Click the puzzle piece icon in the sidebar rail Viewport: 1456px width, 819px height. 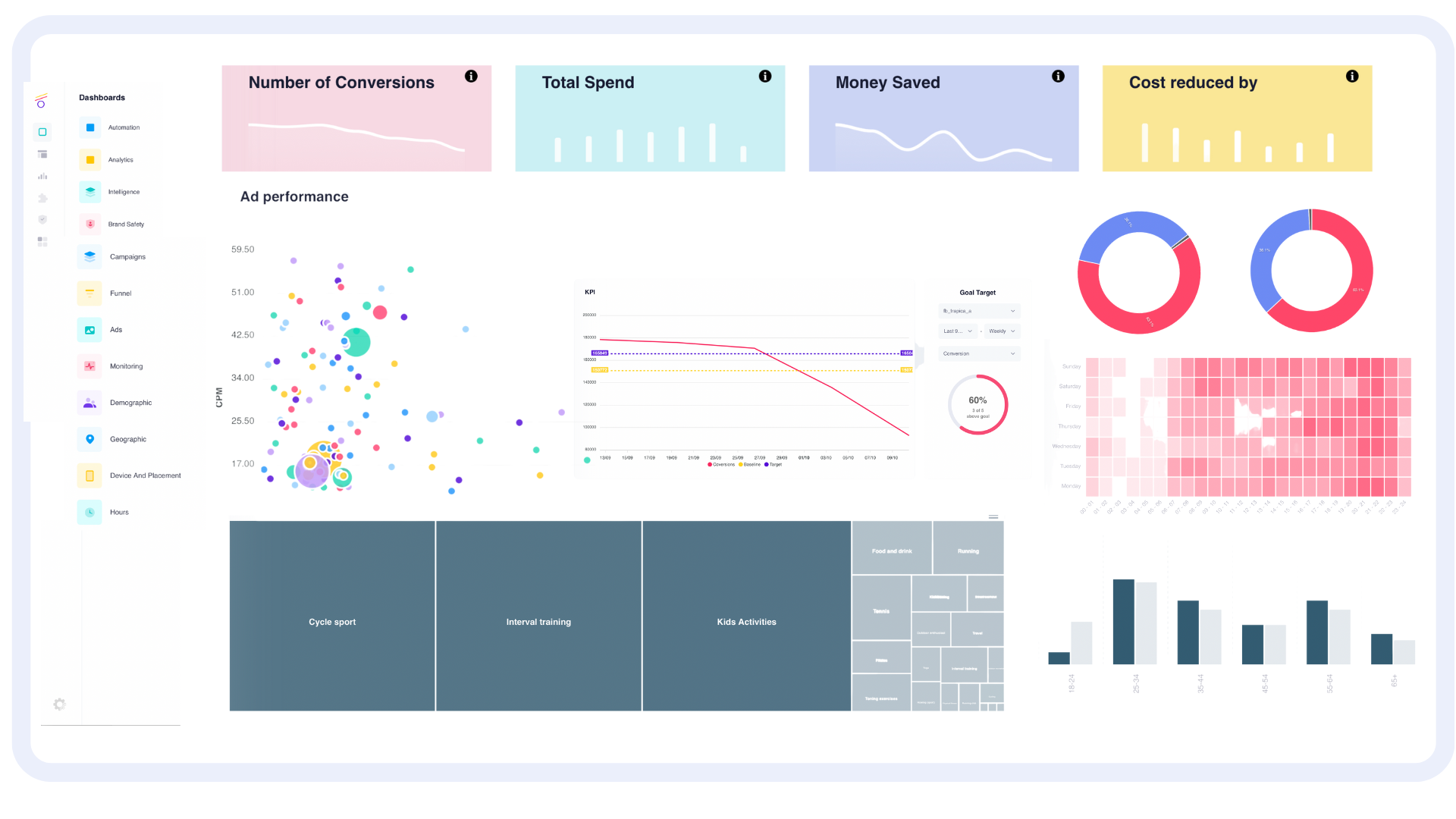point(42,199)
